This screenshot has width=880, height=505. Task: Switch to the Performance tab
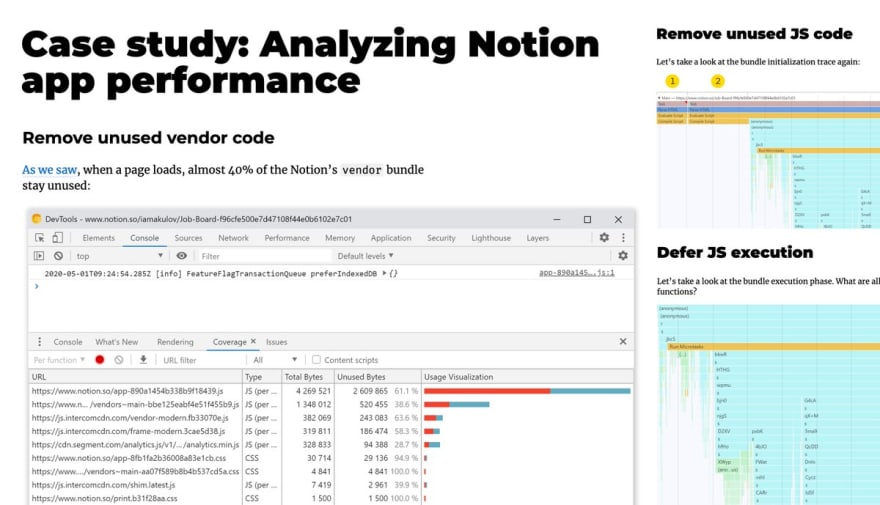point(287,238)
